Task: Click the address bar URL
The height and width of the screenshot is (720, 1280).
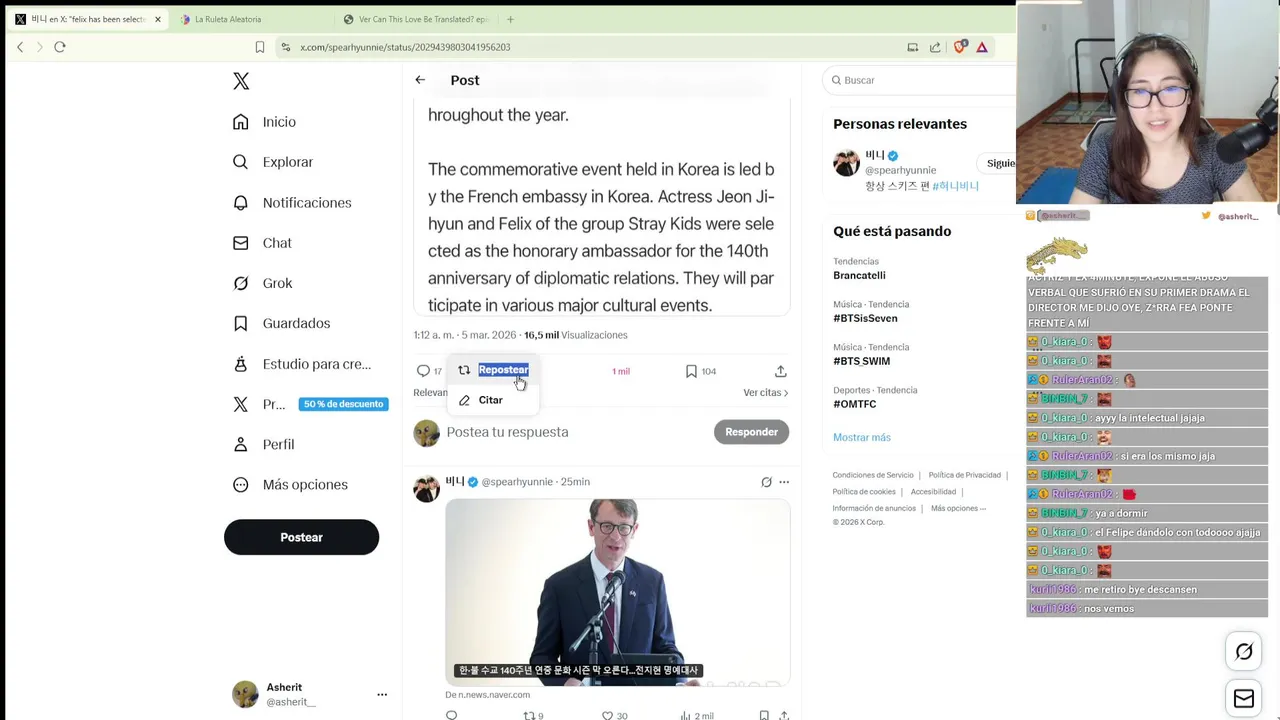Action: tap(405, 47)
